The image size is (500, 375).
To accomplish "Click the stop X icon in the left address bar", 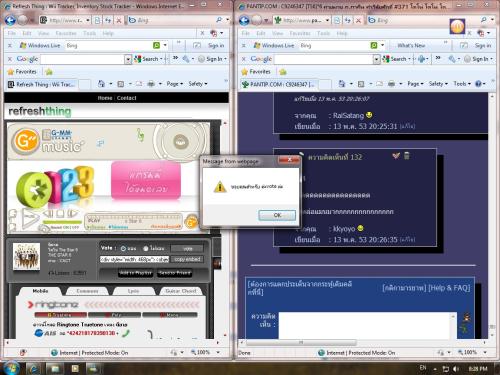I will point(119,20).
